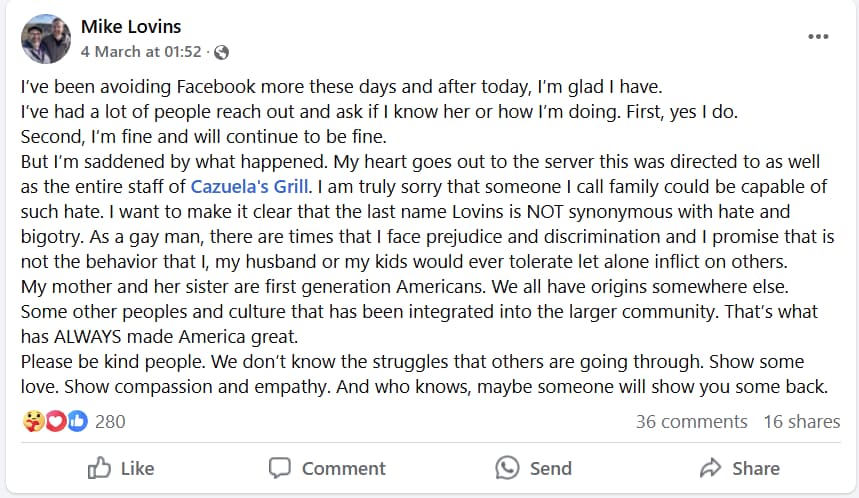Screen dimensions: 859x498
Task: Open the three-dot post options menu
Action: tap(818, 37)
